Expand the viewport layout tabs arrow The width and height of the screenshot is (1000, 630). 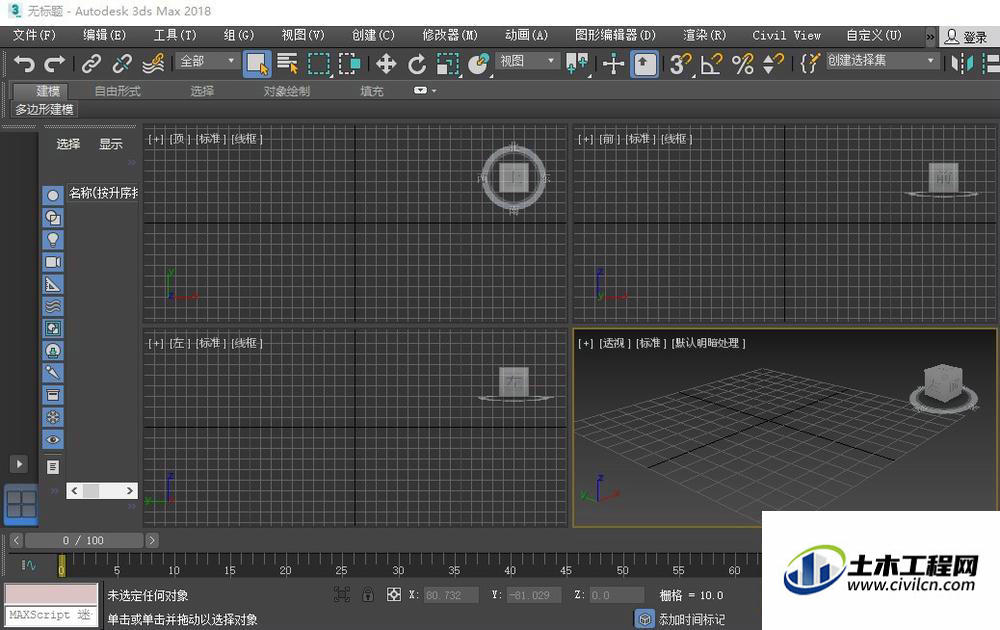tap(18, 464)
